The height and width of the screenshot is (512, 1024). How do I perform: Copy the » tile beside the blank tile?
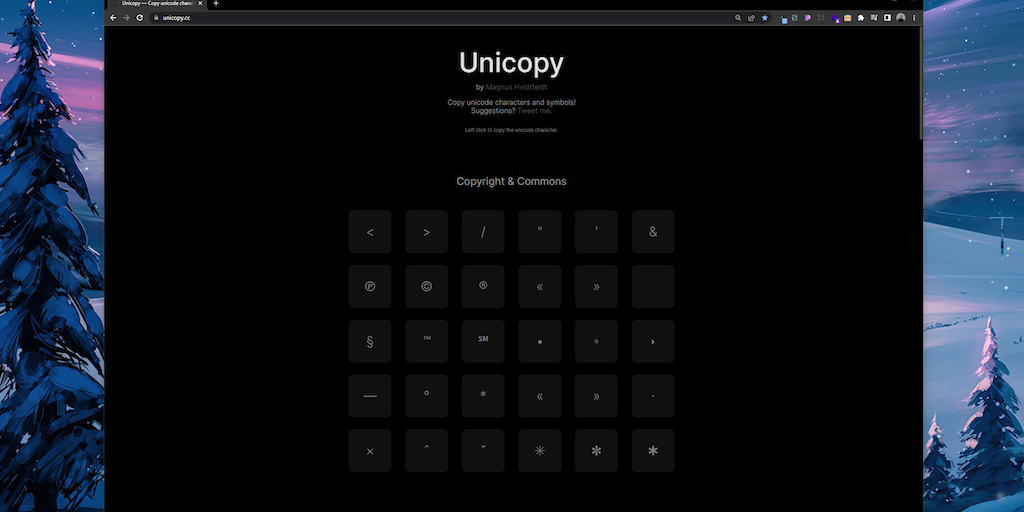[596, 287]
